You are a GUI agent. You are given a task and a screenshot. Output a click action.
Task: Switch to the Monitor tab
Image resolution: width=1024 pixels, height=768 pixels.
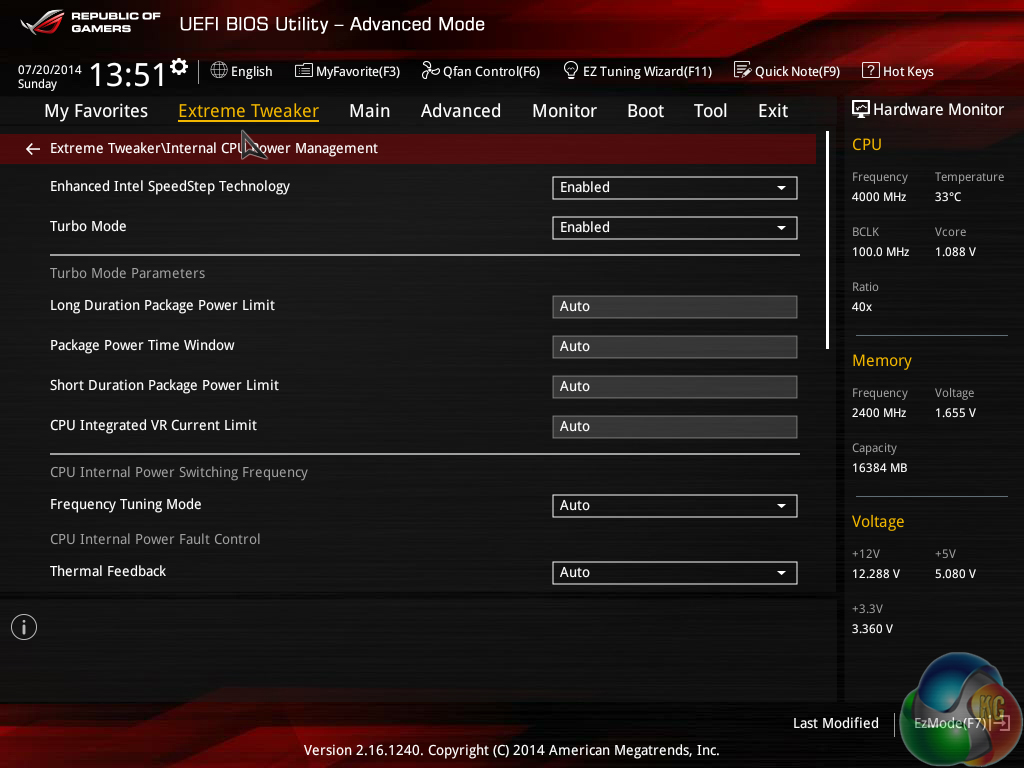coord(564,111)
